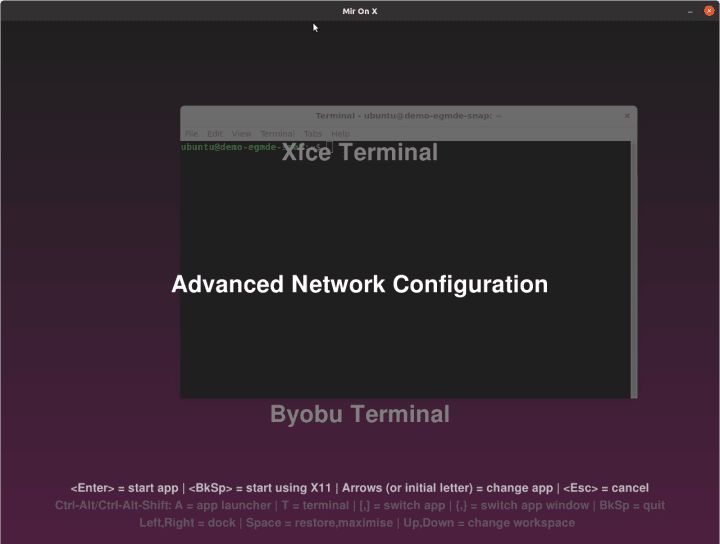Click the Ctrl-Alt app launcher shortcuts hint
Screen dimensions: 720x544
(360, 505)
